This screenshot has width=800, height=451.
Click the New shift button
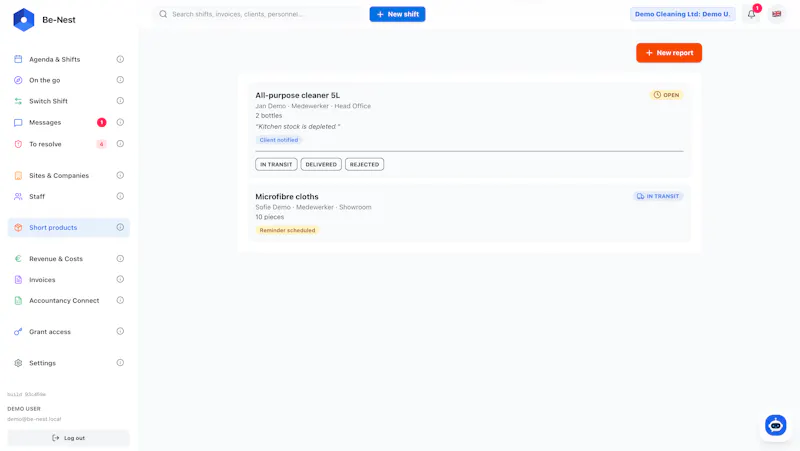[x=397, y=14]
